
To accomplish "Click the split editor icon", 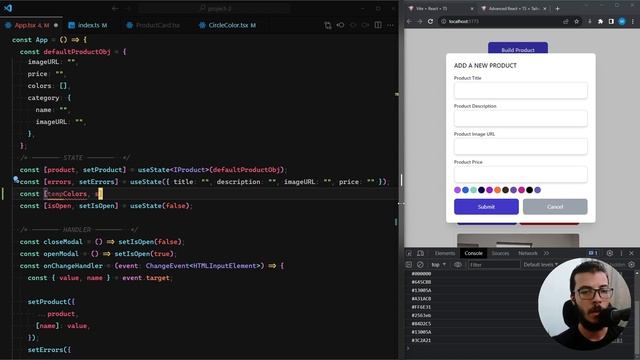I will (378, 25).
